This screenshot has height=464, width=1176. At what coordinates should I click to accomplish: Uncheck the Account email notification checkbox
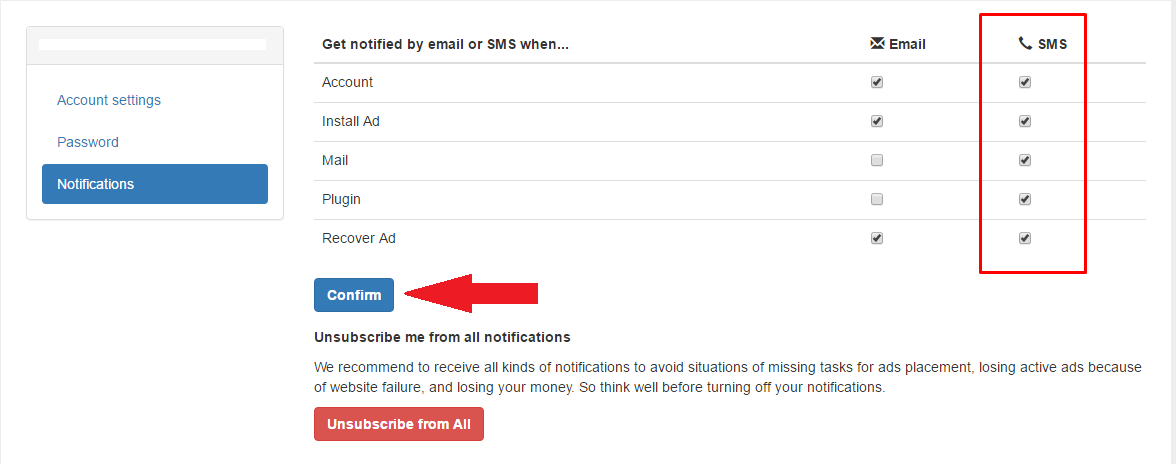tap(877, 82)
